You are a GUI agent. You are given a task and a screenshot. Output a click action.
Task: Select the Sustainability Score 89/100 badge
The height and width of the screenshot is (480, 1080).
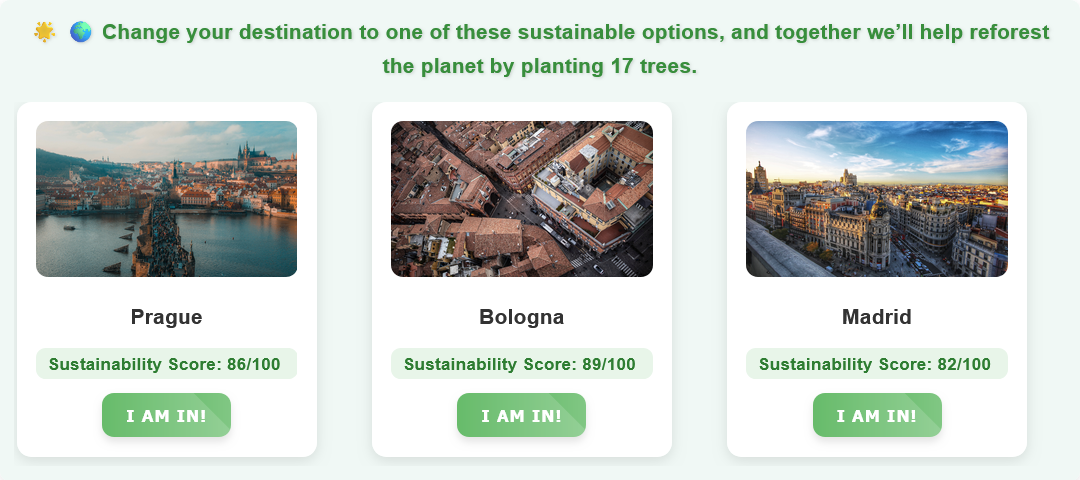coord(521,364)
